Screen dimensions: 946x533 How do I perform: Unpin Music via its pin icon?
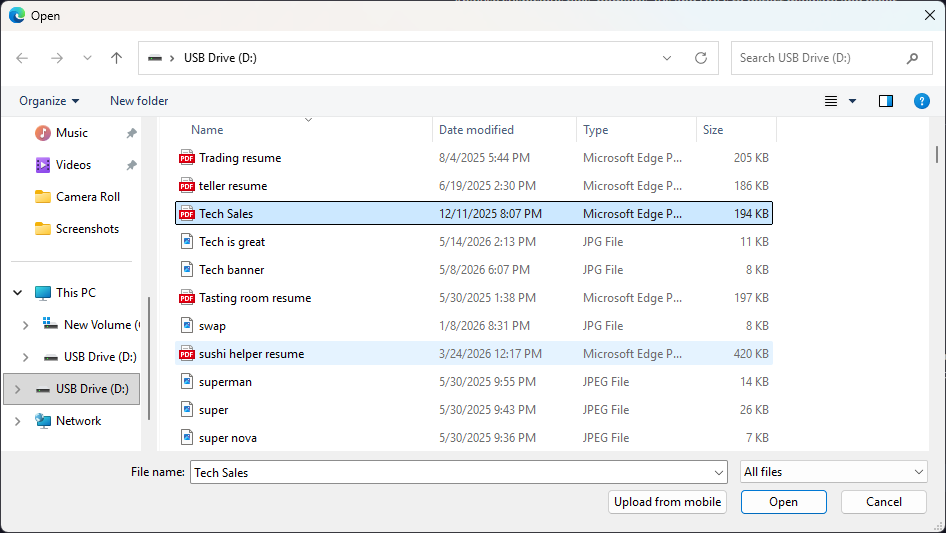(x=131, y=133)
